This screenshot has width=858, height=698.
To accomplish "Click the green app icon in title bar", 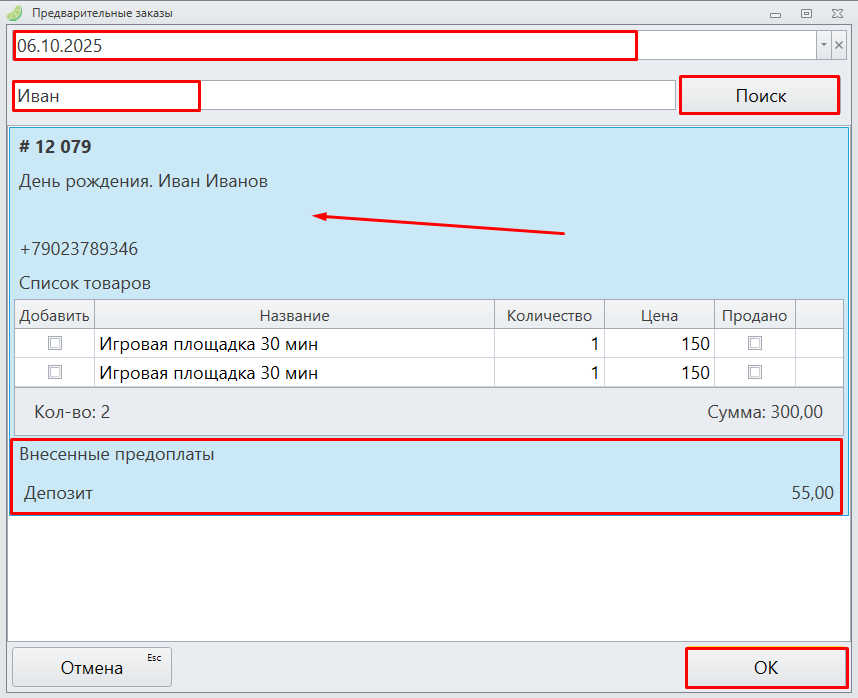I will pos(15,13).
